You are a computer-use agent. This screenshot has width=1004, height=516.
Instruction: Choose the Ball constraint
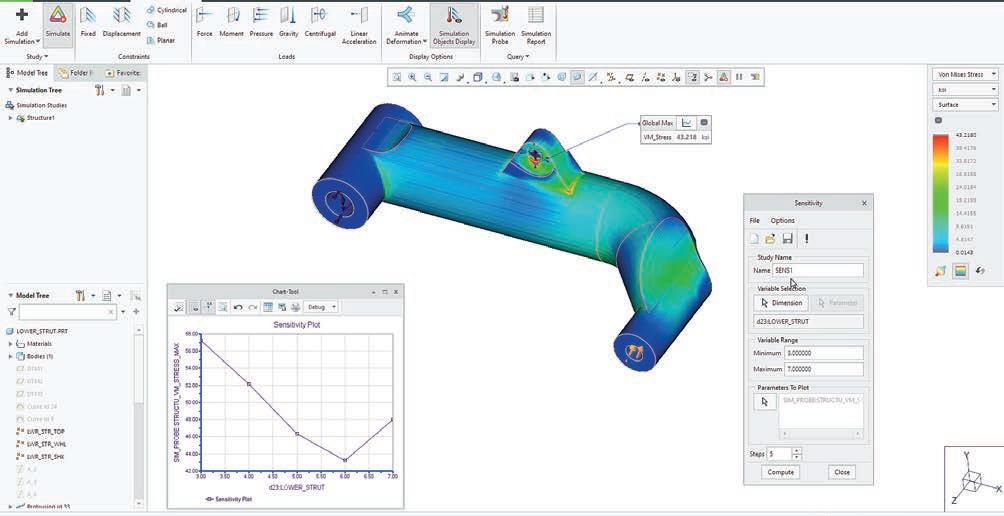coord(158,25)
